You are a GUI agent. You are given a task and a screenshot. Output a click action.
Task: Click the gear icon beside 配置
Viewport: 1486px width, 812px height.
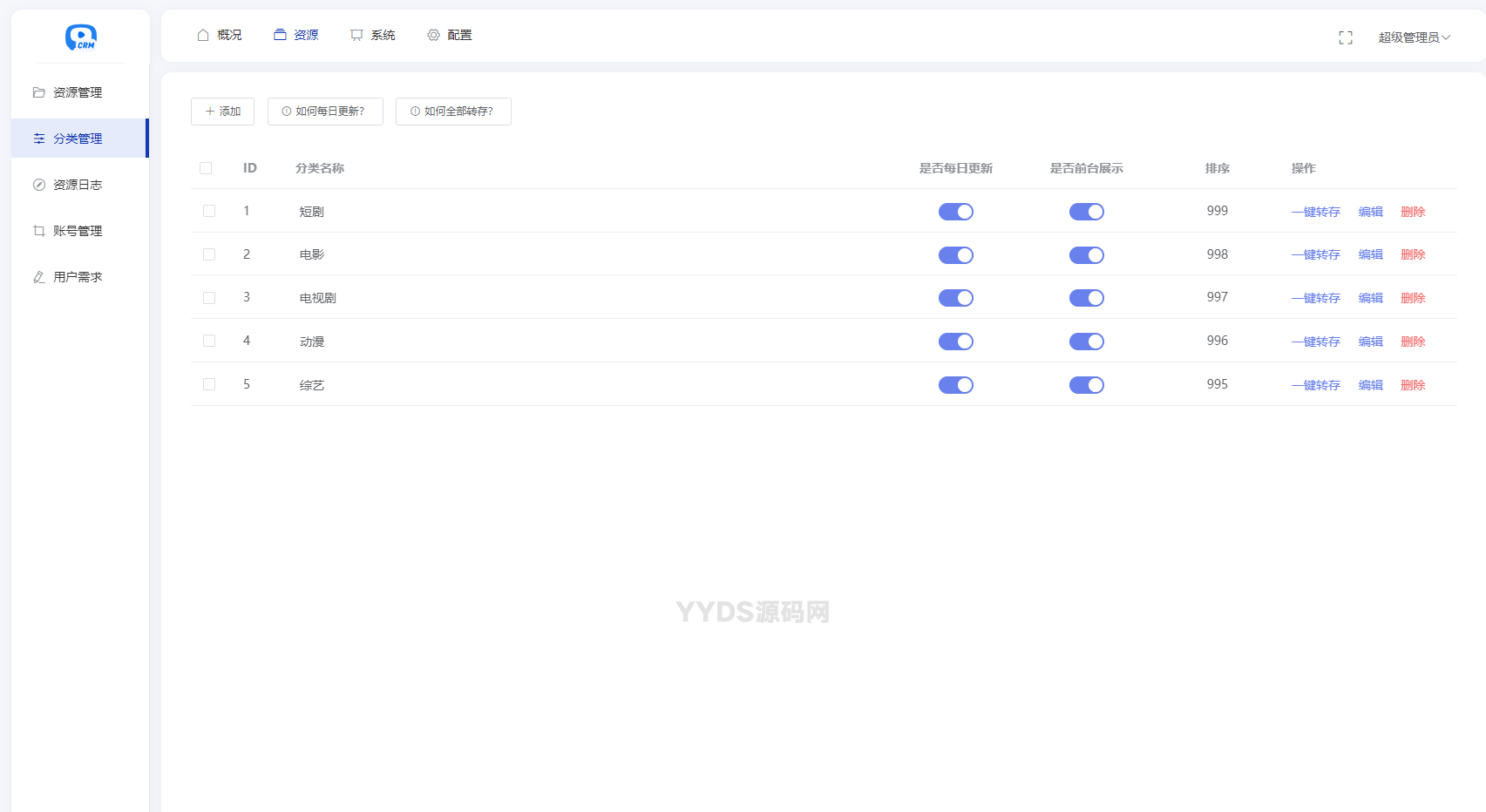pyautogui.click(x=433, y=35)
